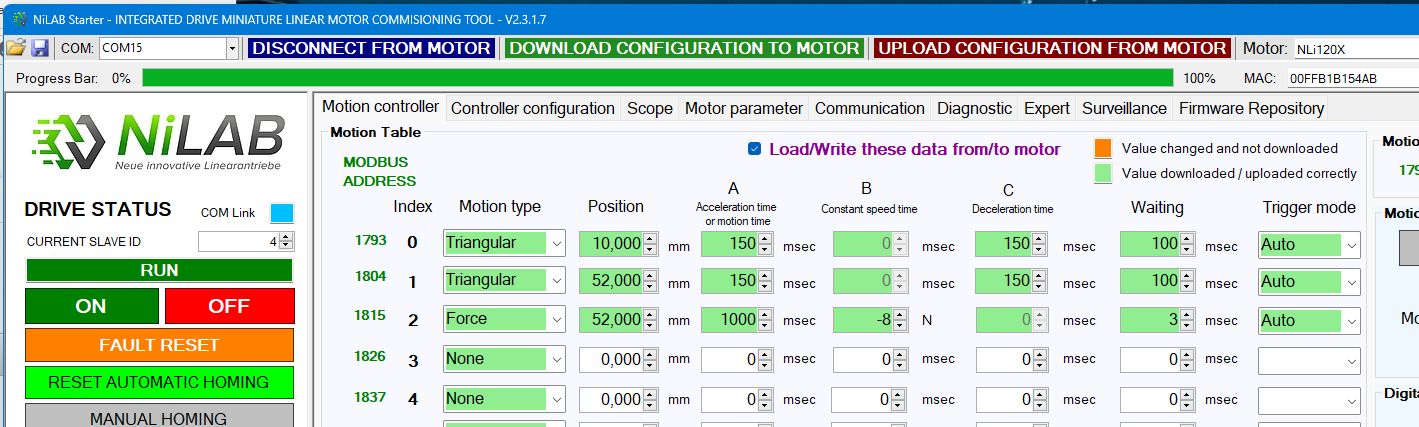Increase the Current Slave ID spinner

point(287,237)
